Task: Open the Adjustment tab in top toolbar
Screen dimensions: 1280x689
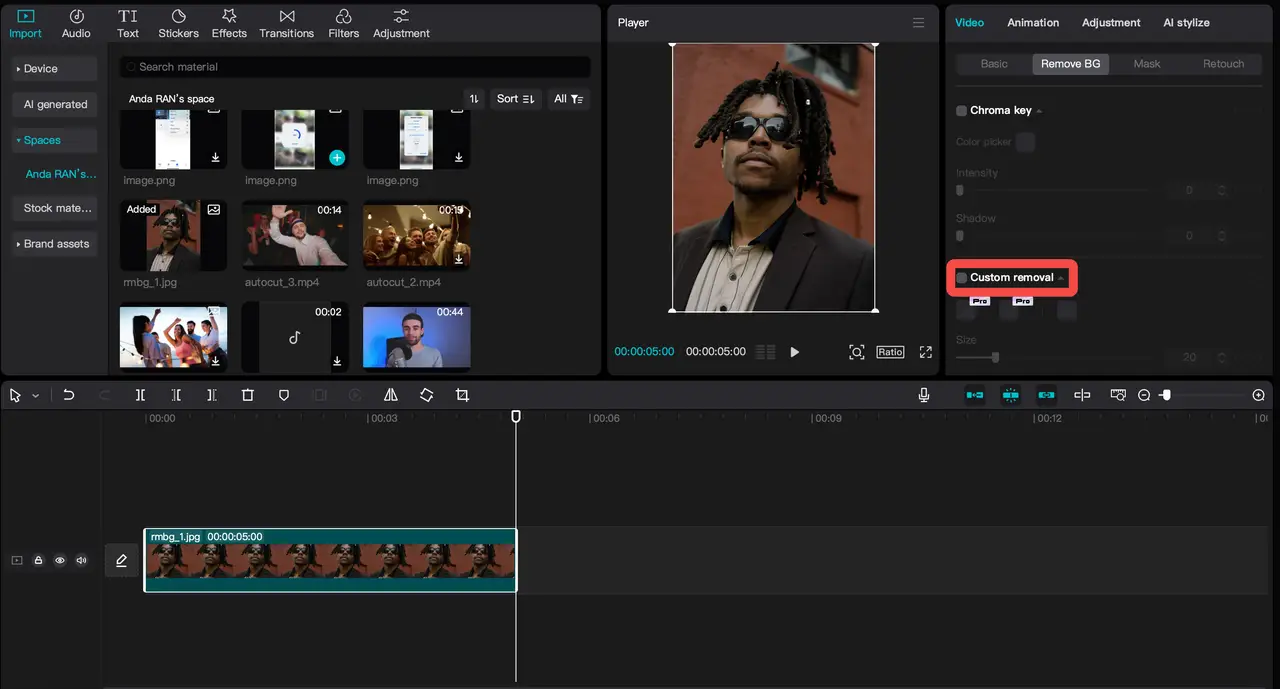Action: tap(401, 24)
